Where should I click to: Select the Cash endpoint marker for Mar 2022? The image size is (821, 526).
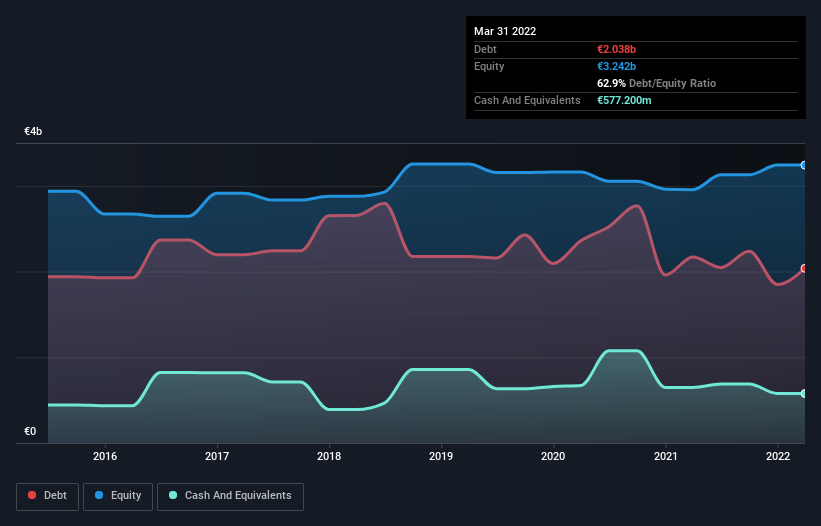coord(804,394)
